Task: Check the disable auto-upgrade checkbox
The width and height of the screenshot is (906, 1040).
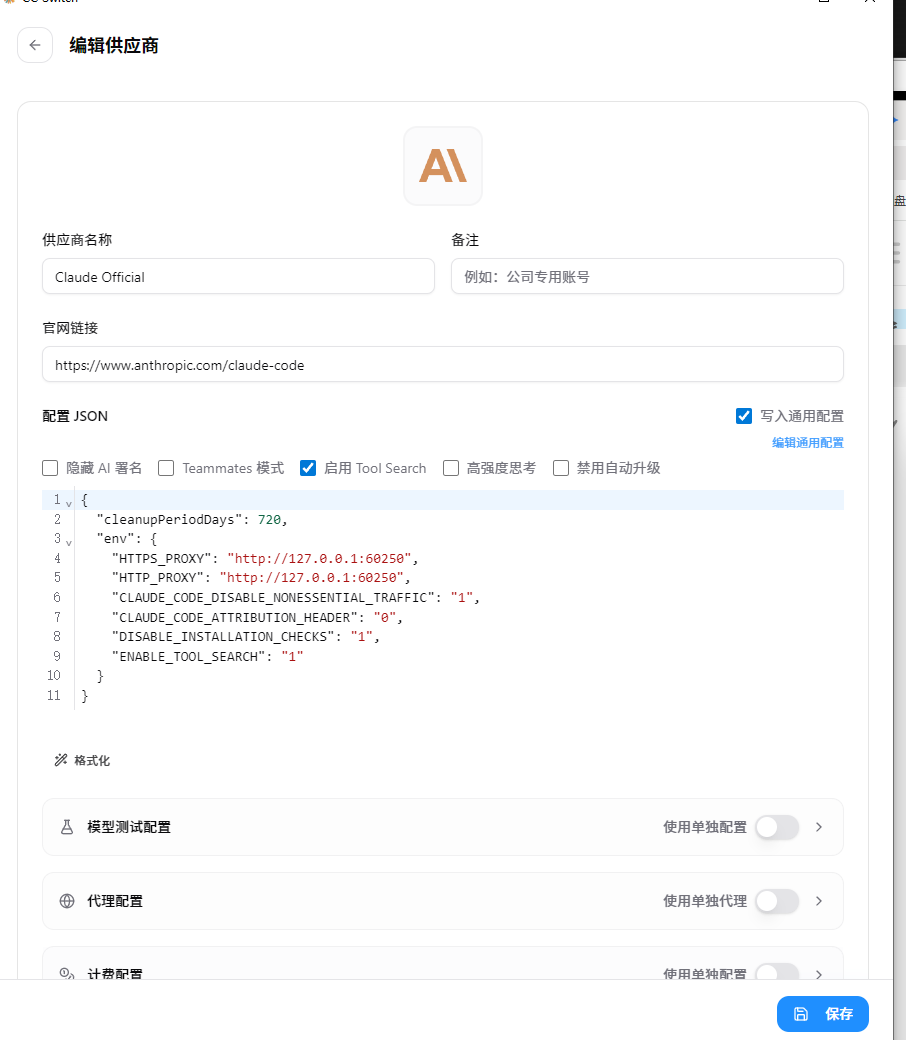Action: (x=561, y=468)
